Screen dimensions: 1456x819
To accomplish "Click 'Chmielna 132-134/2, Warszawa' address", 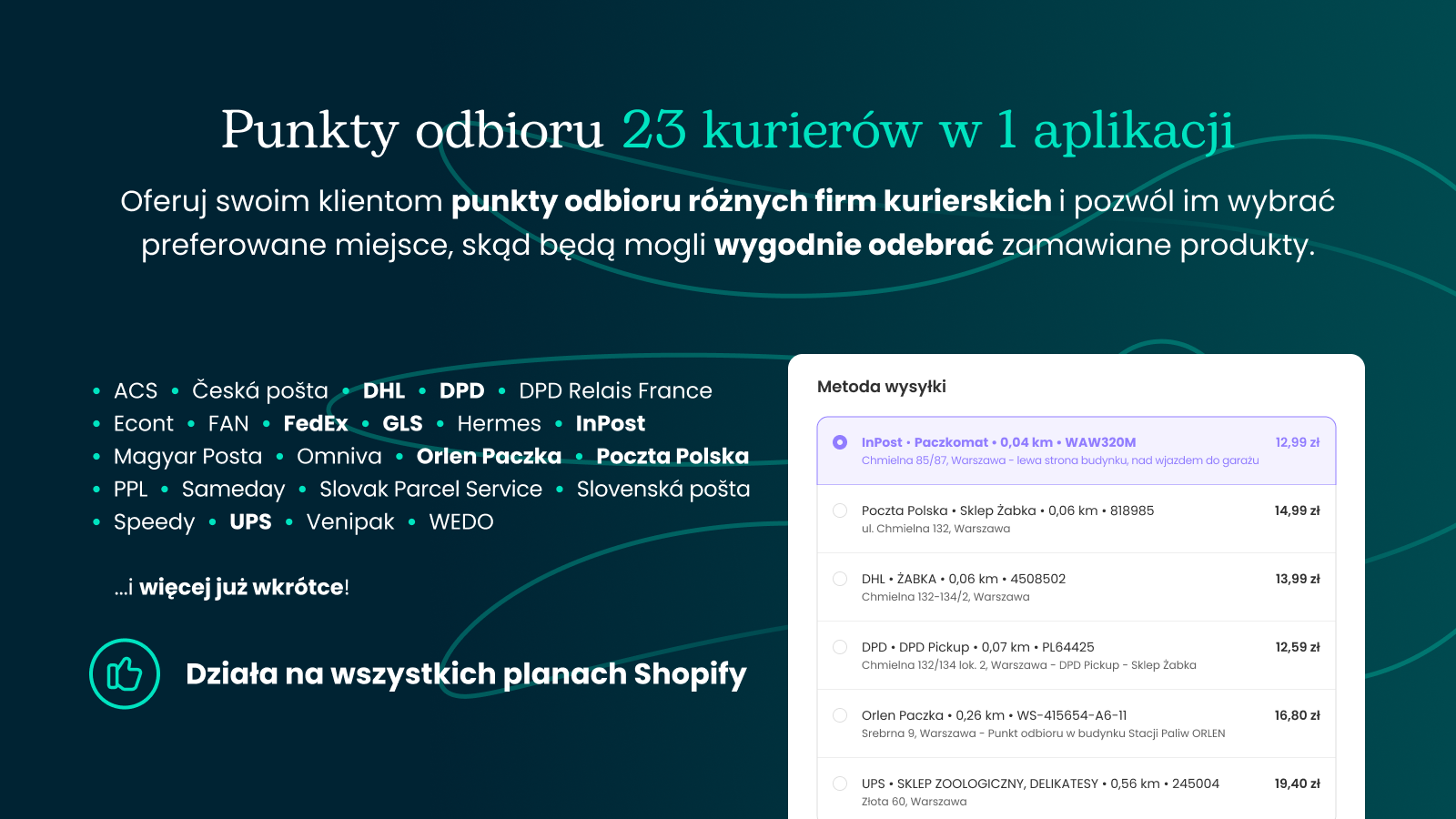I will [x=945, y=597].
